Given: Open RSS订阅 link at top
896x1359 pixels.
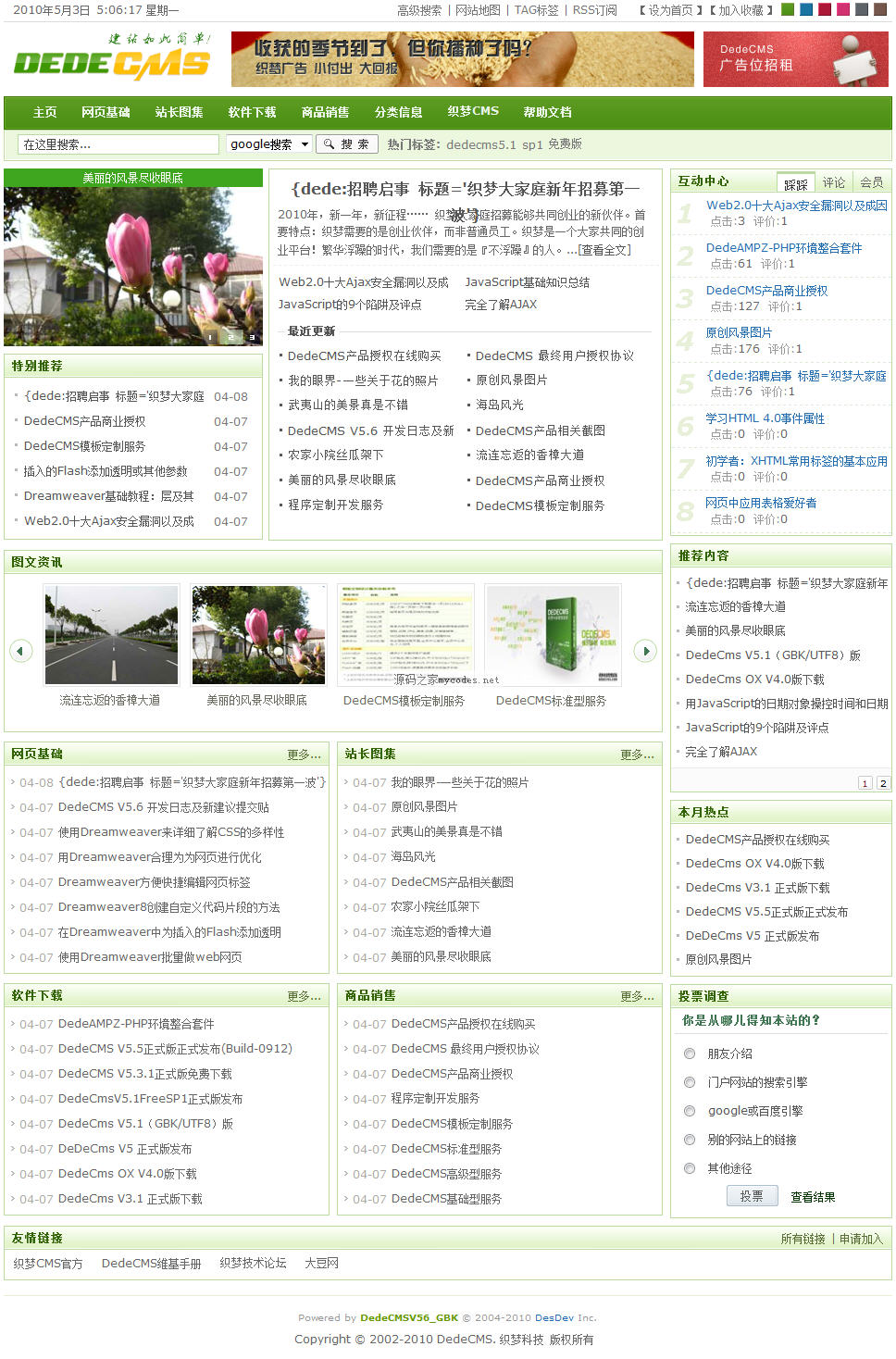Looking at the screenshot, I should coord(594,10).
